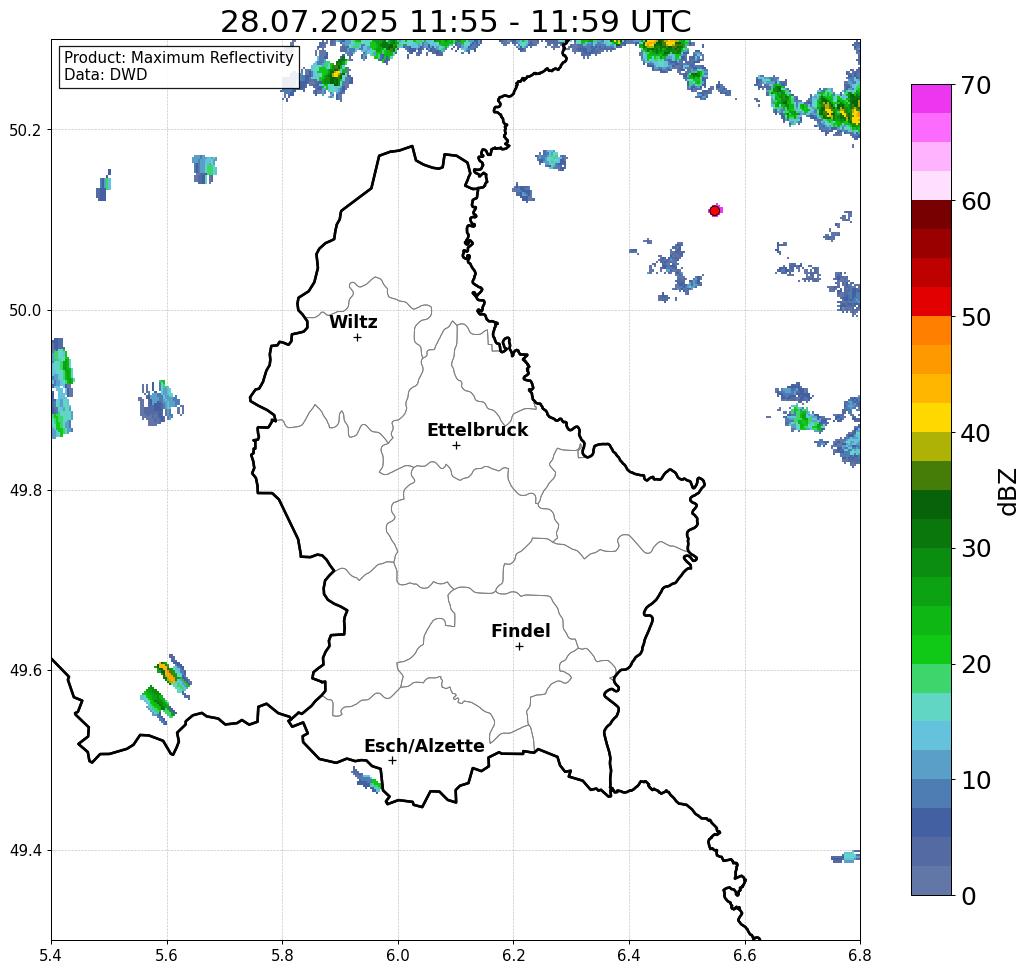Click the Wiltz station label
Viewport: 1029px width, 973px height.
(x=353, y=322)
